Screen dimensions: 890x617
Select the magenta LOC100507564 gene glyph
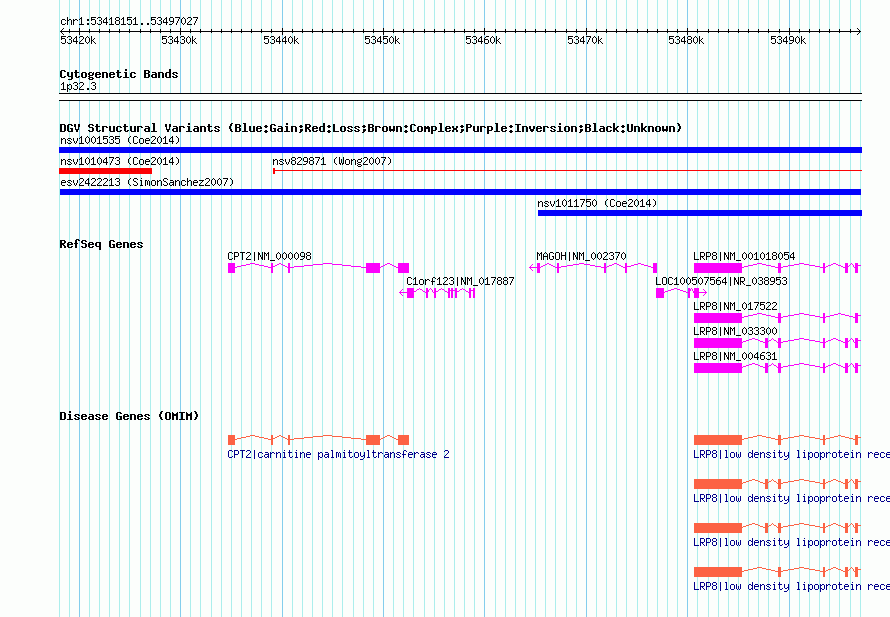[681, 293]
